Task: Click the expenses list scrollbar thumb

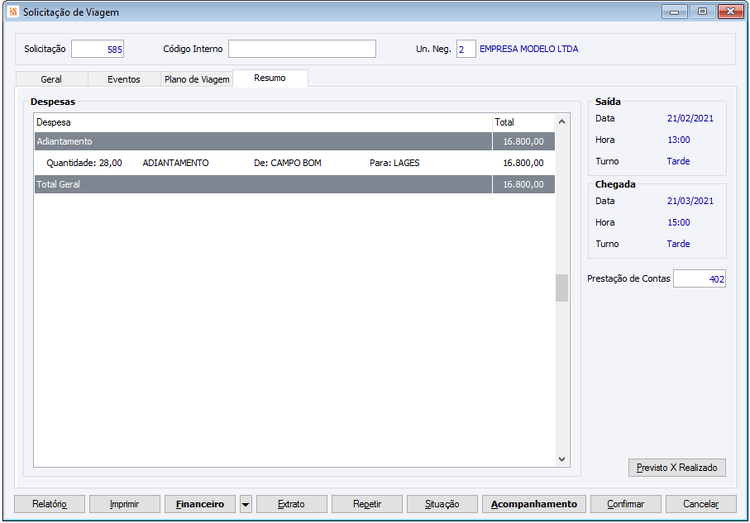Action: coord(562,288)
